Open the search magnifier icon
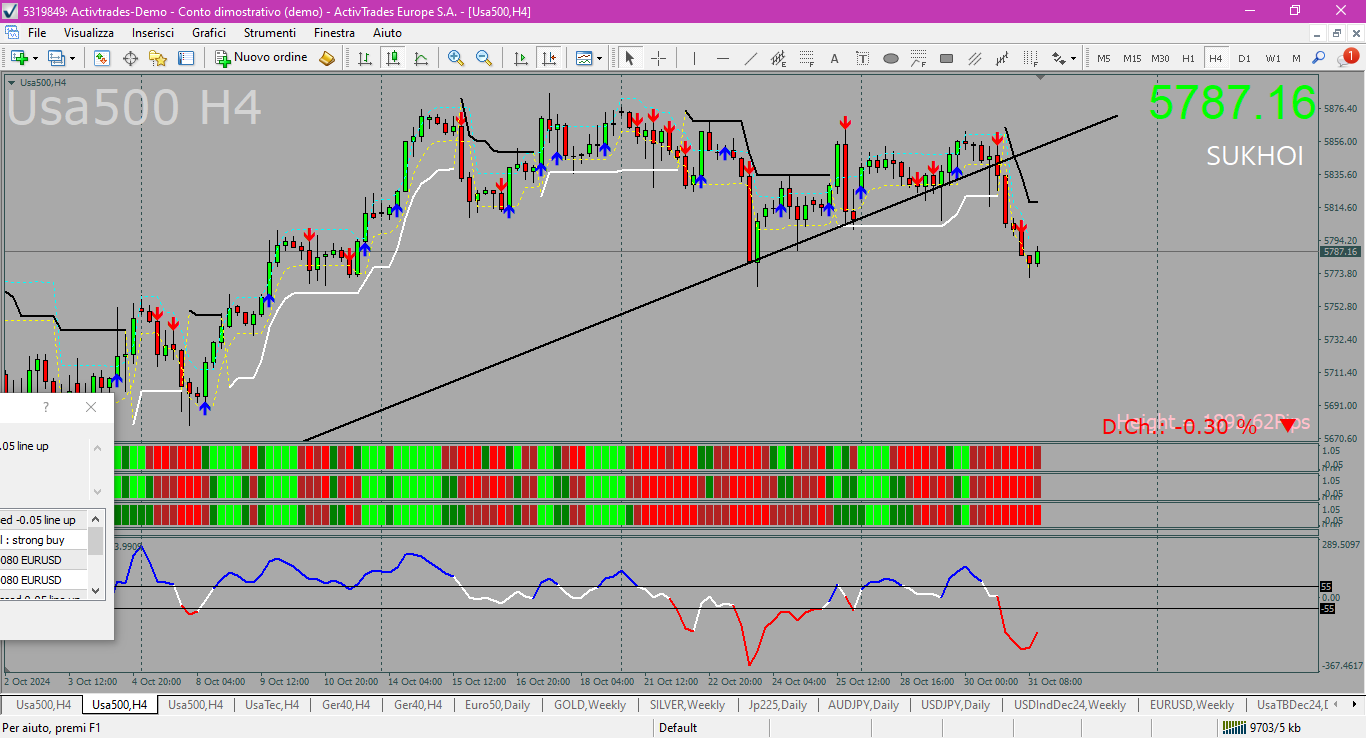The image size is (1366, 738). click(x=1319, y=58)
